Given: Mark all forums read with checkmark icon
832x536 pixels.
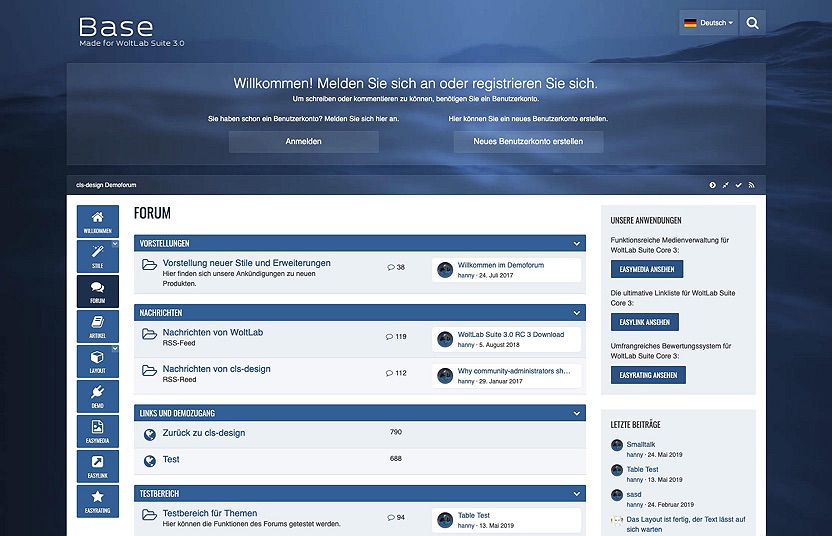Looking at the screenshot, I should click(739, 185).
